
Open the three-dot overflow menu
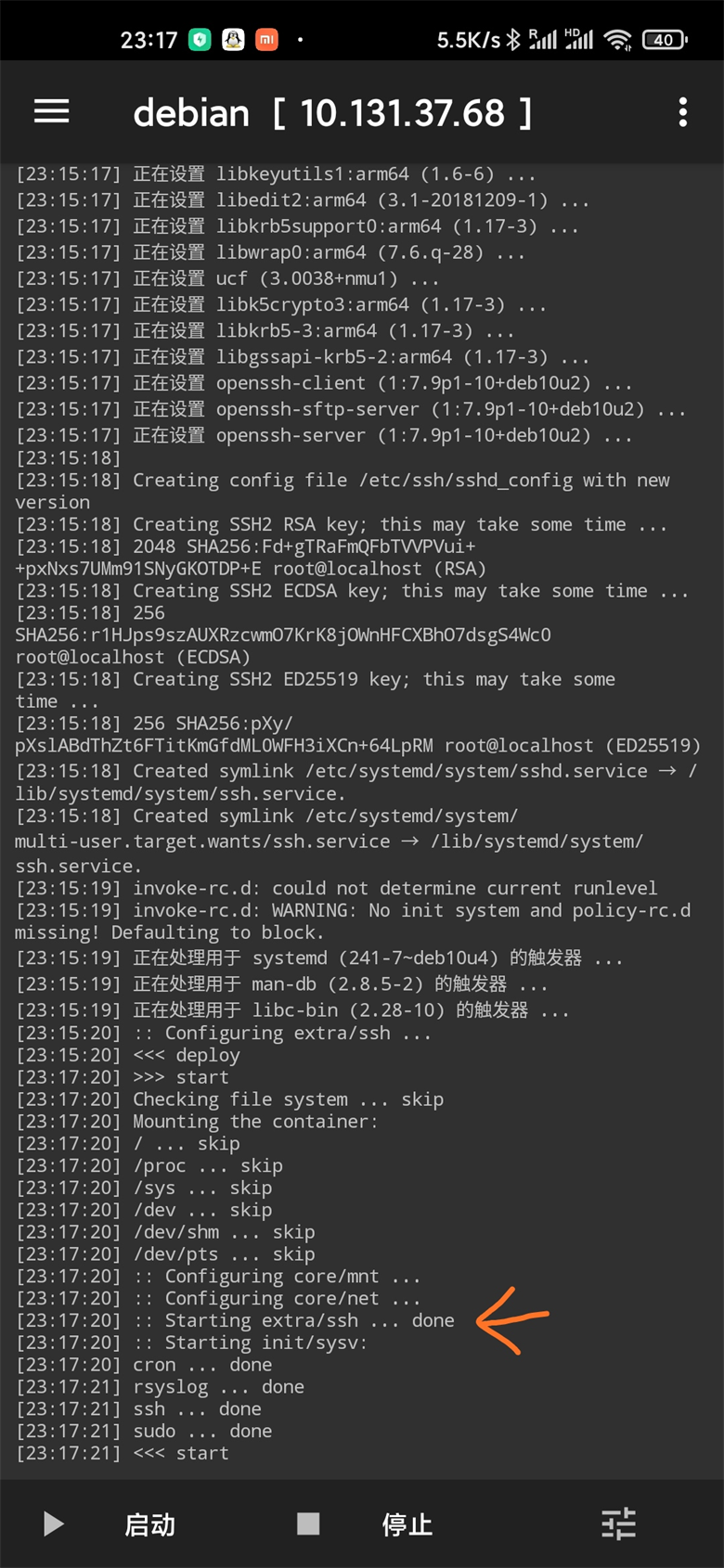(x=683, y=112)
